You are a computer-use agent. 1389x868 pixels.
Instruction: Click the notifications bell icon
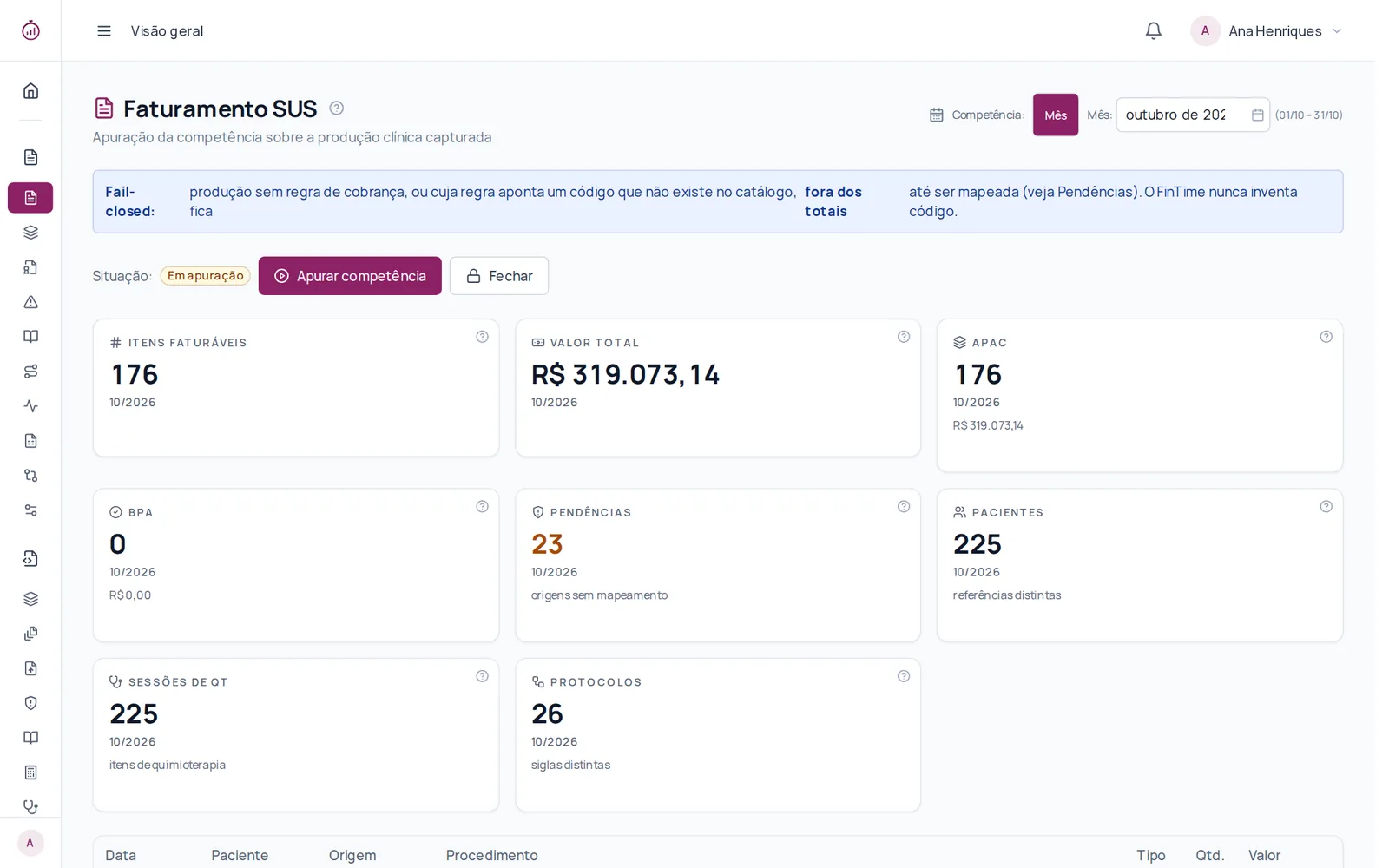(1153, 31)
